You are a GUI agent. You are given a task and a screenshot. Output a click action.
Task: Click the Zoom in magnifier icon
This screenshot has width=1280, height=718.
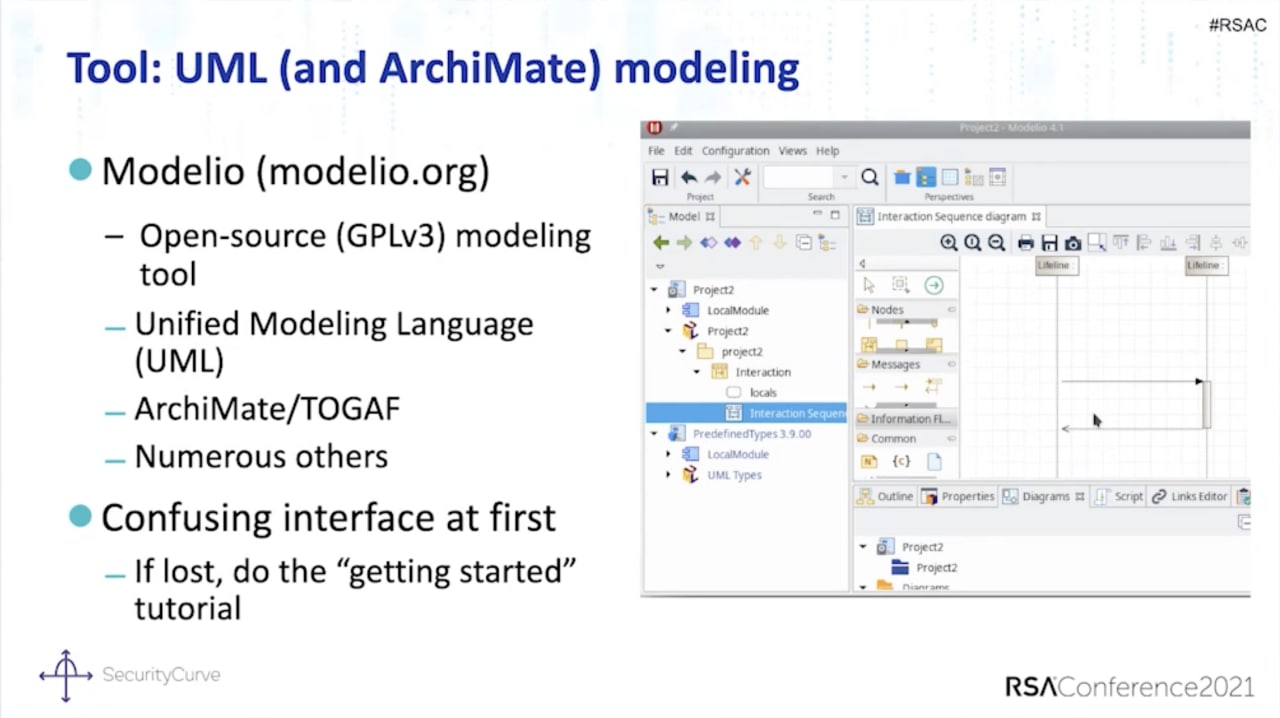pos(949,243)
